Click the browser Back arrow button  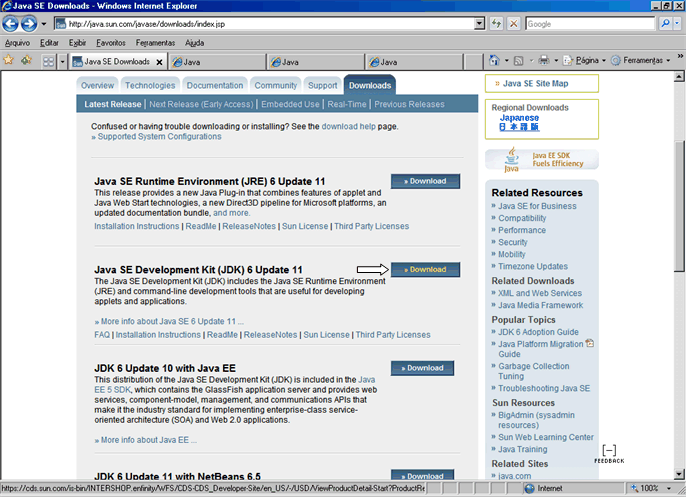pyautogui.click(x=11, y=24)
